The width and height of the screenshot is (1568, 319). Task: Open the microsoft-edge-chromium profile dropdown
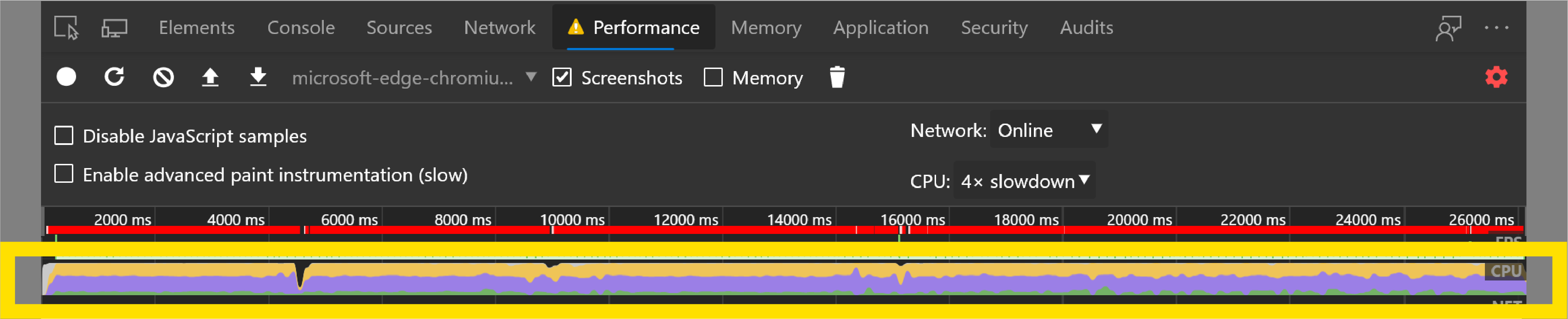pyautogui.click(x=411, y=77)
